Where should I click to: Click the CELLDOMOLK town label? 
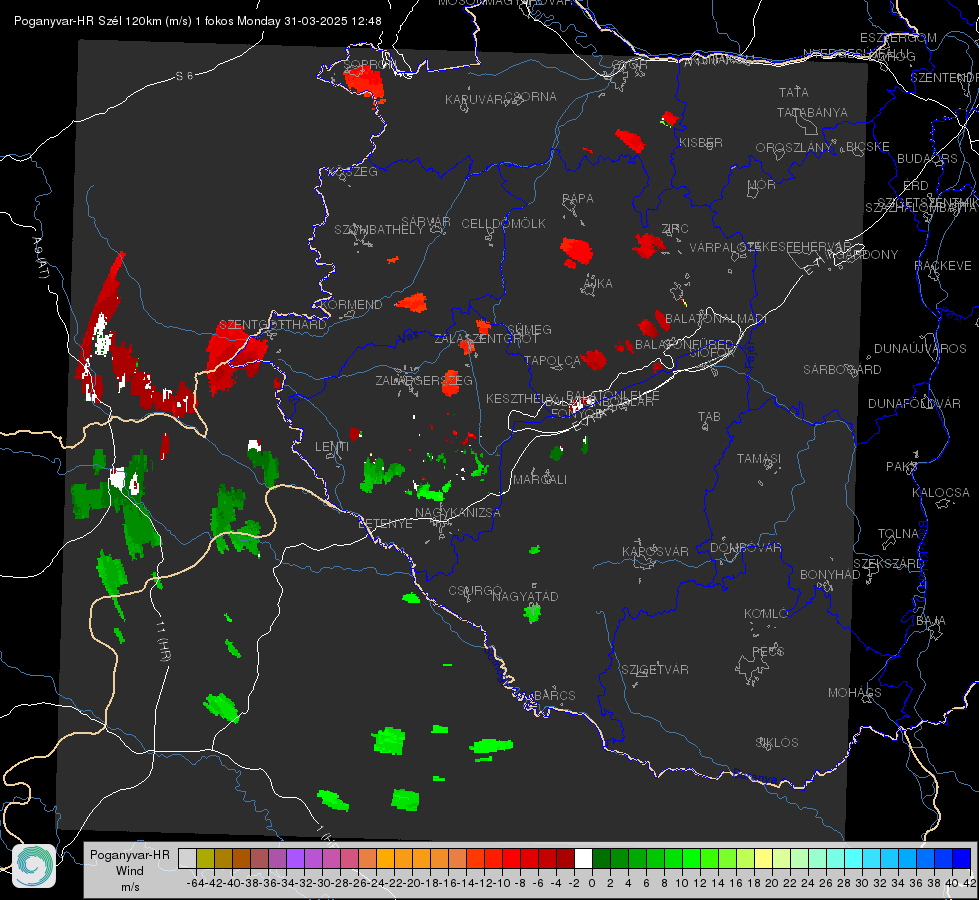504,224
